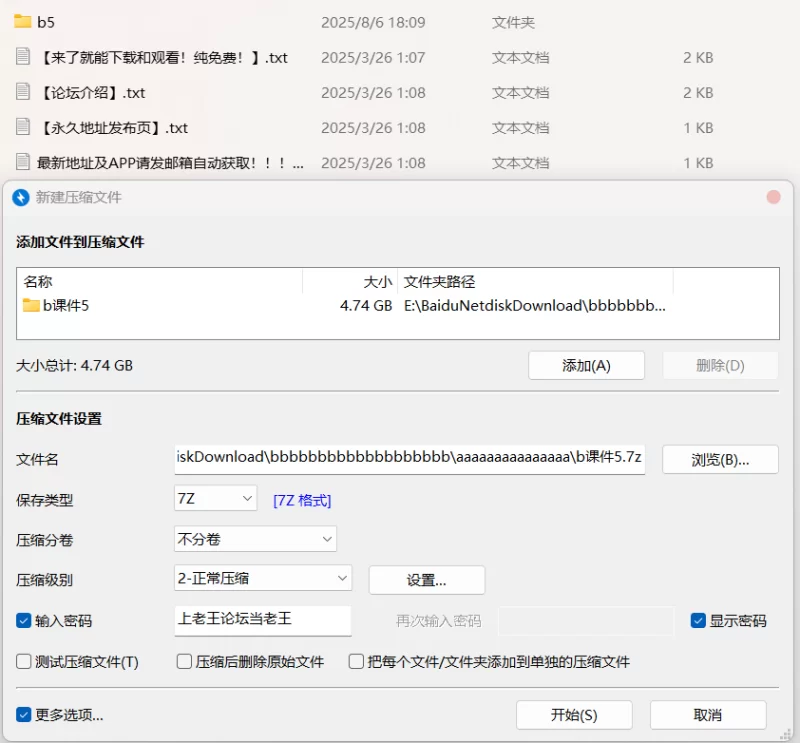Image resolution: width=800 pixels, height=743 pixels.
Task: Click the b5 folder name text
Action: (46, 22)
